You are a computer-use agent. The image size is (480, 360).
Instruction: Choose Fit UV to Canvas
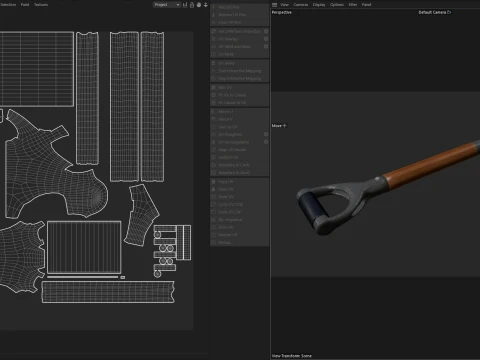(240, 95)
